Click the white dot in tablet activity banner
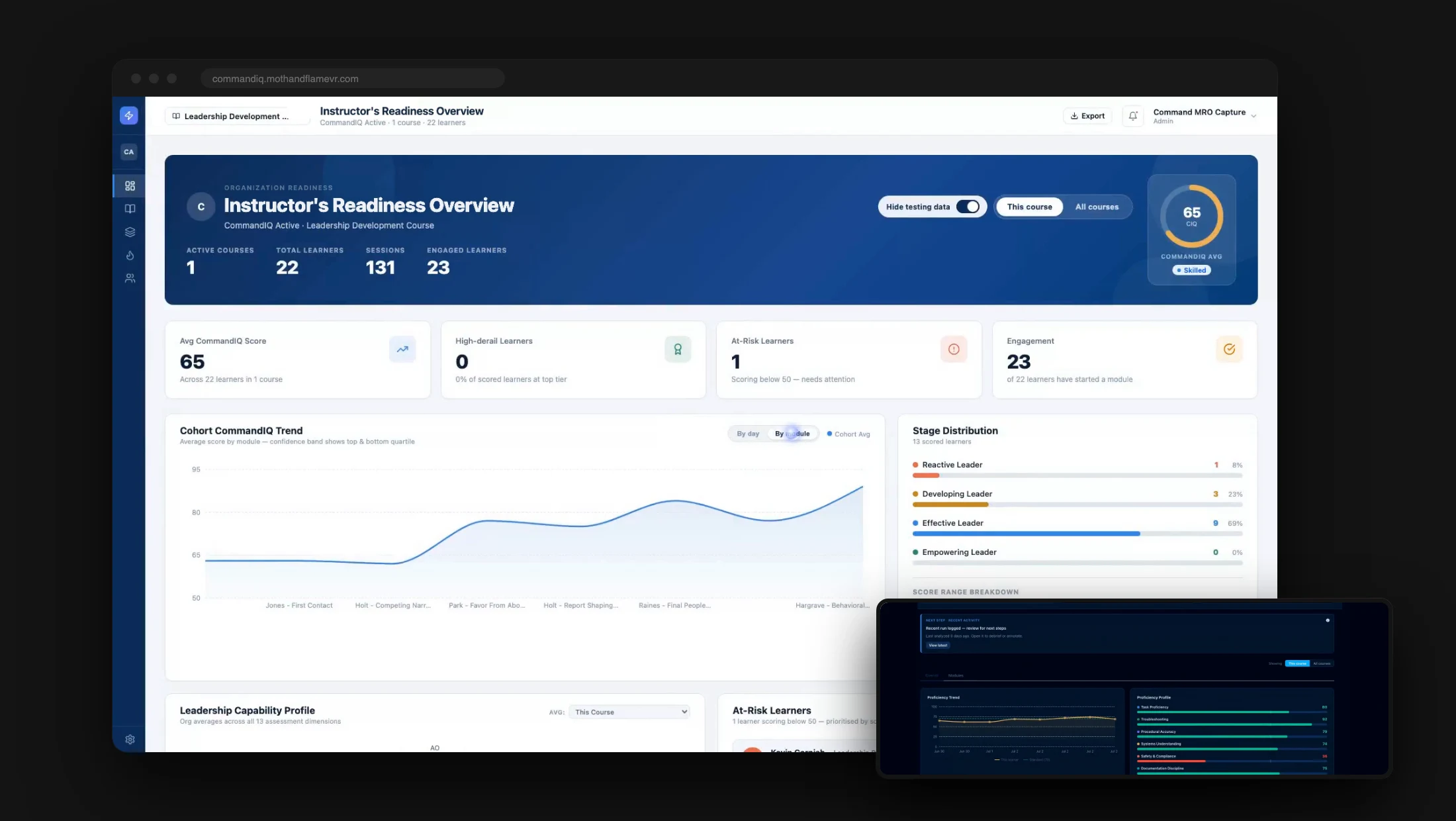The width and height of the screenshot is (1456, 821). [x=1328, y=620]
